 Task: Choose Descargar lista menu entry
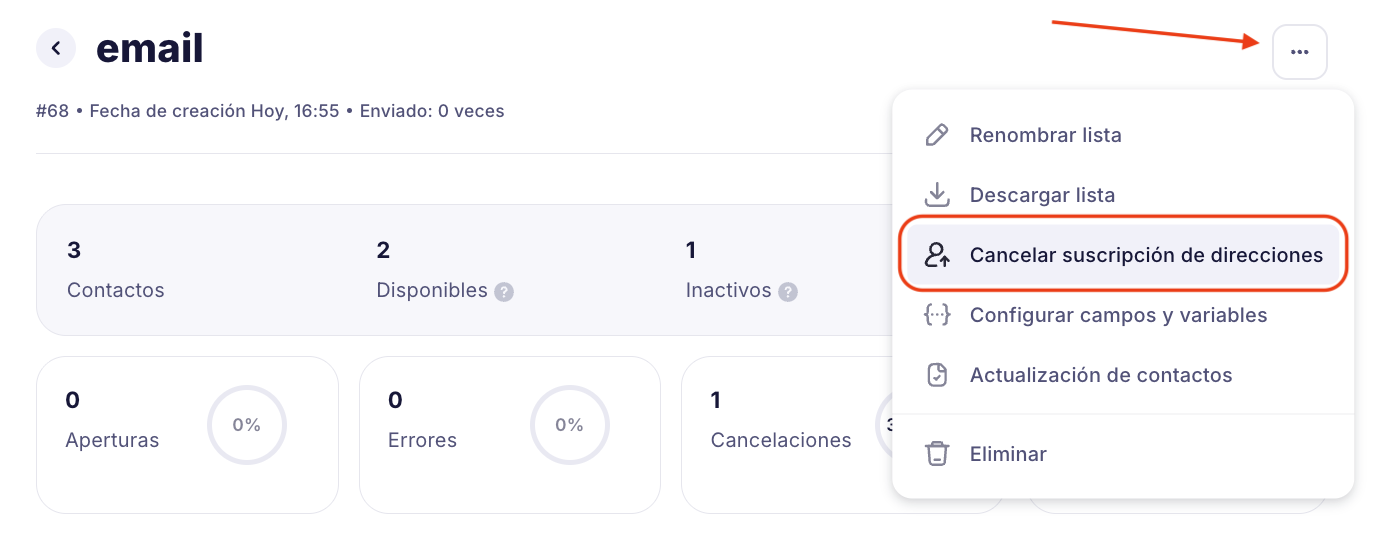pyautogui.click(x=1042, y=195)
